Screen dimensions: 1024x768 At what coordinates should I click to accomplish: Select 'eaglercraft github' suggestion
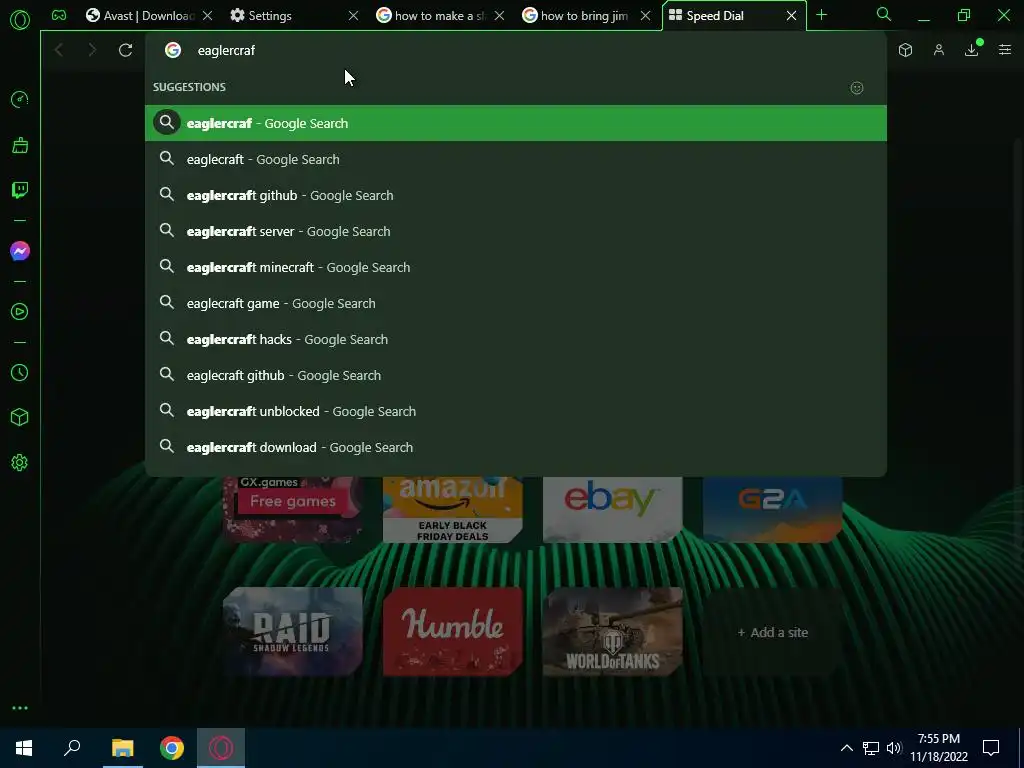point(516,195)
